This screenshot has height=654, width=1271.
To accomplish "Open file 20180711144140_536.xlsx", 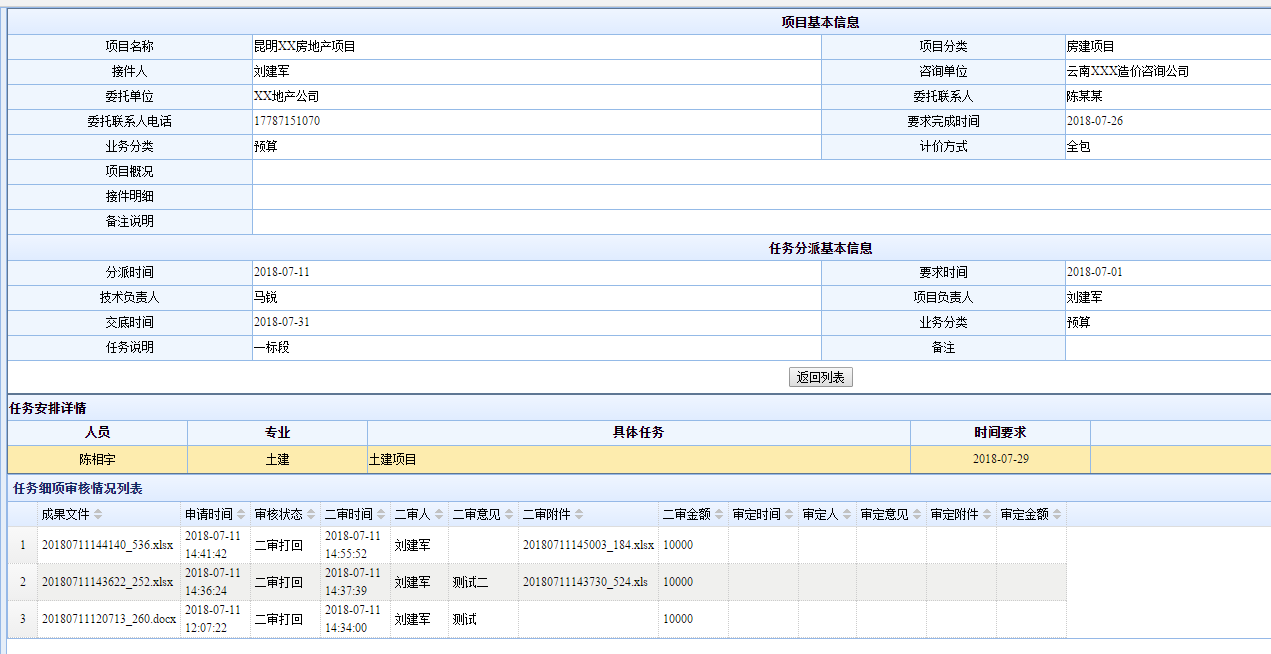I will [x=107, y=545].
